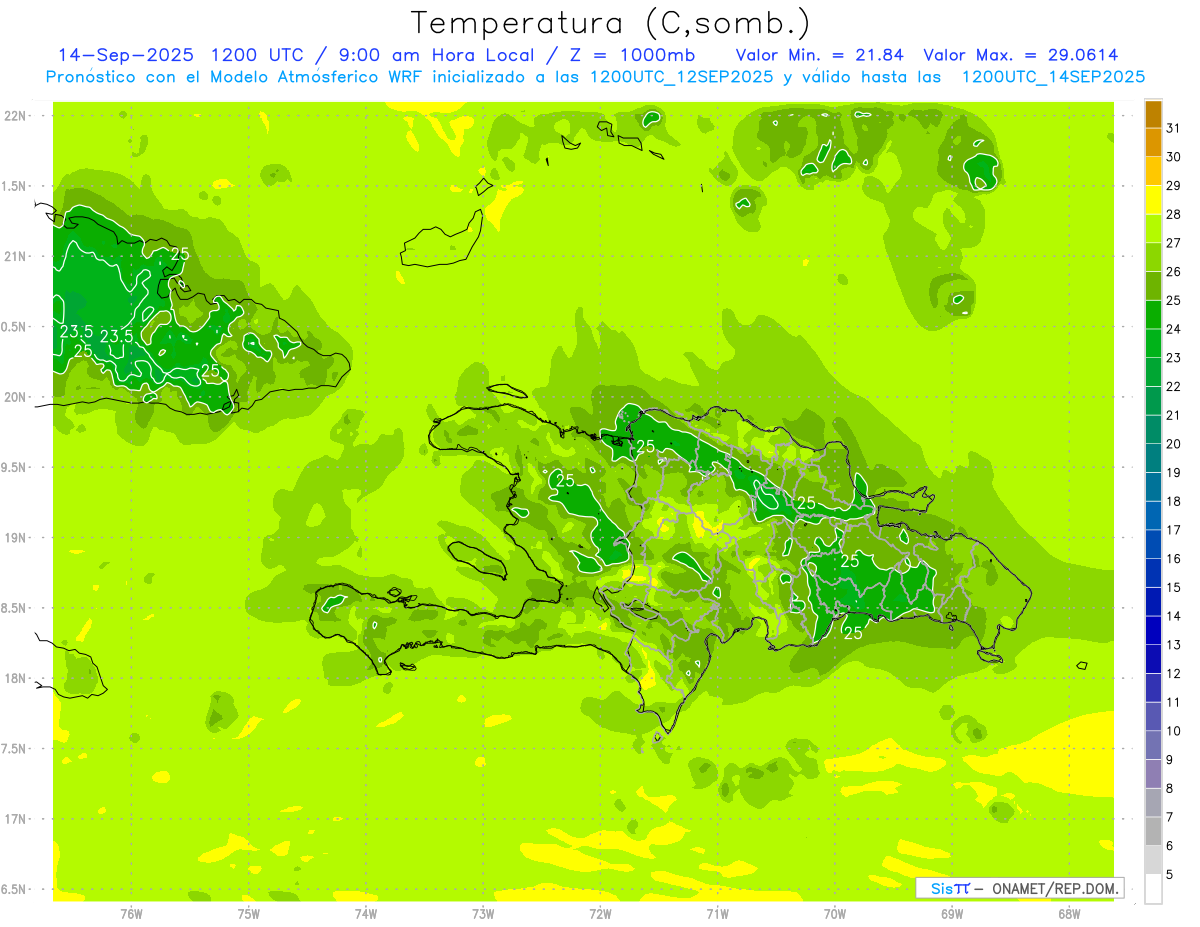Click the legend value '31' on the colorbar
The height and width of the screenshot is (927, 1200).
click(x=1174, y=128)
